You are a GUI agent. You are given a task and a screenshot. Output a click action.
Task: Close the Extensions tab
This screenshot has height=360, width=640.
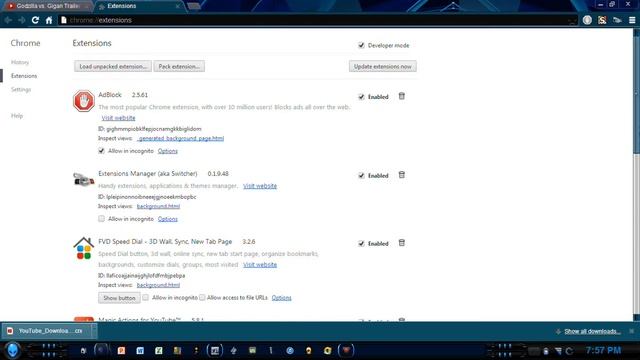(x=178, y=6)
